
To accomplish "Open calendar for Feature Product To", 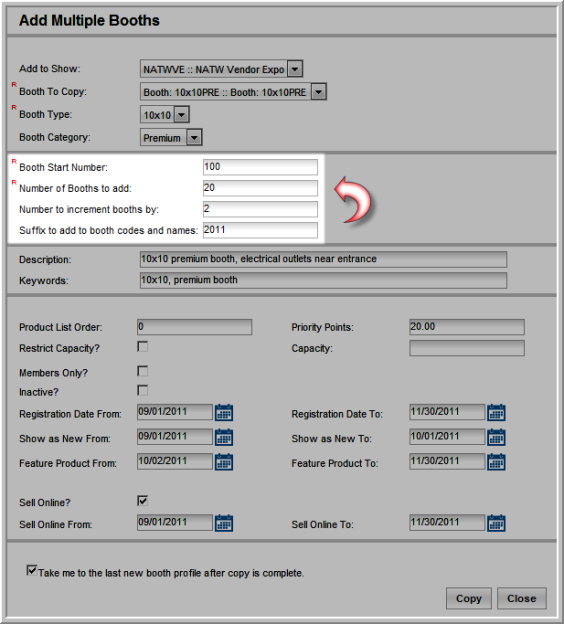I will 496,462.
